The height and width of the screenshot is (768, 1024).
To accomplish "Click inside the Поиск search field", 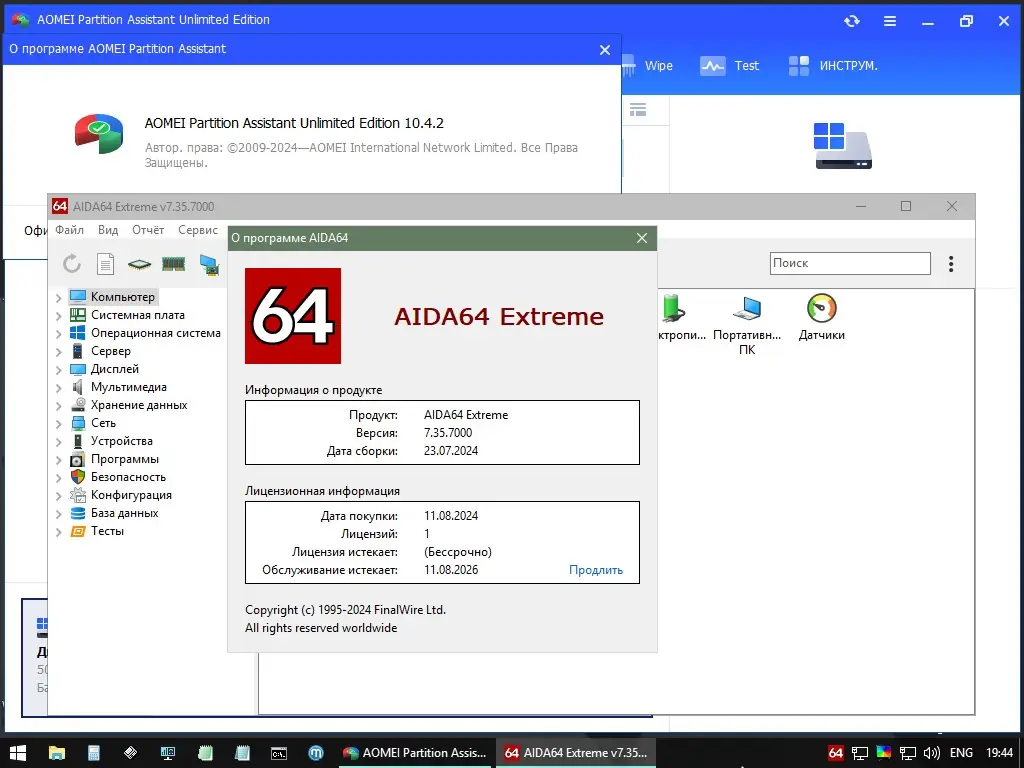I will 850,262.
